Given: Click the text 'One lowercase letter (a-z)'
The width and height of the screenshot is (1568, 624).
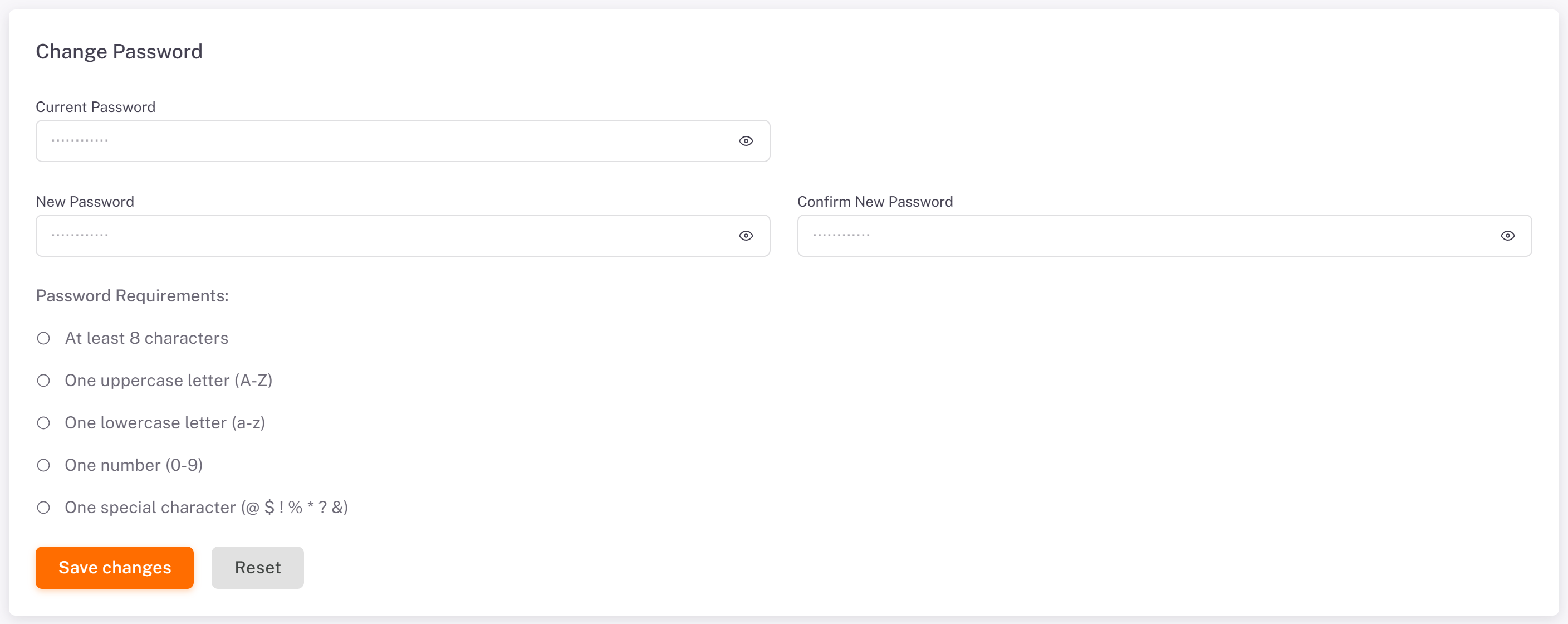Looking at the screenshot, I should [x=165, y=423].
